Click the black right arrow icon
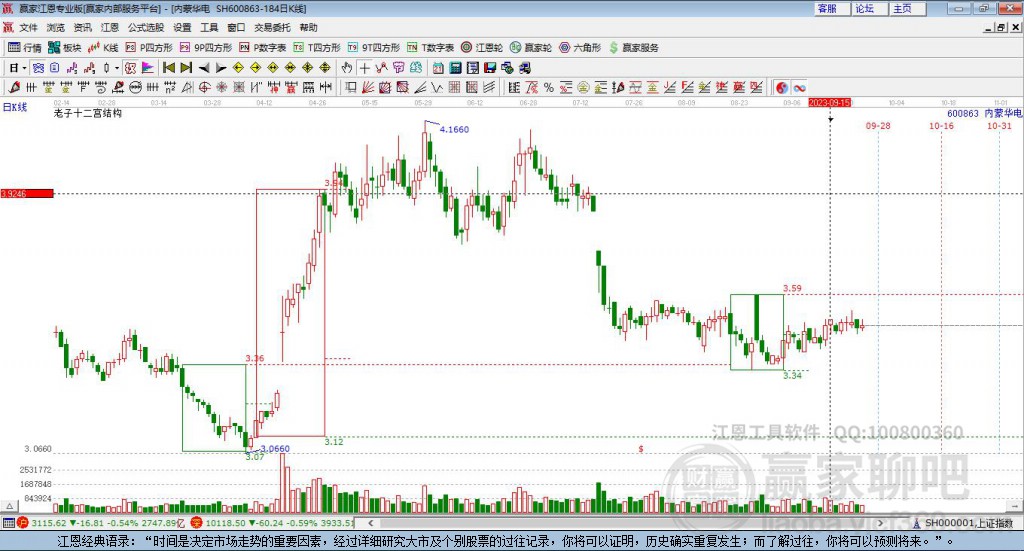Image resolution: width=1024 pixels, height=551 pixels. click(221, 68)
